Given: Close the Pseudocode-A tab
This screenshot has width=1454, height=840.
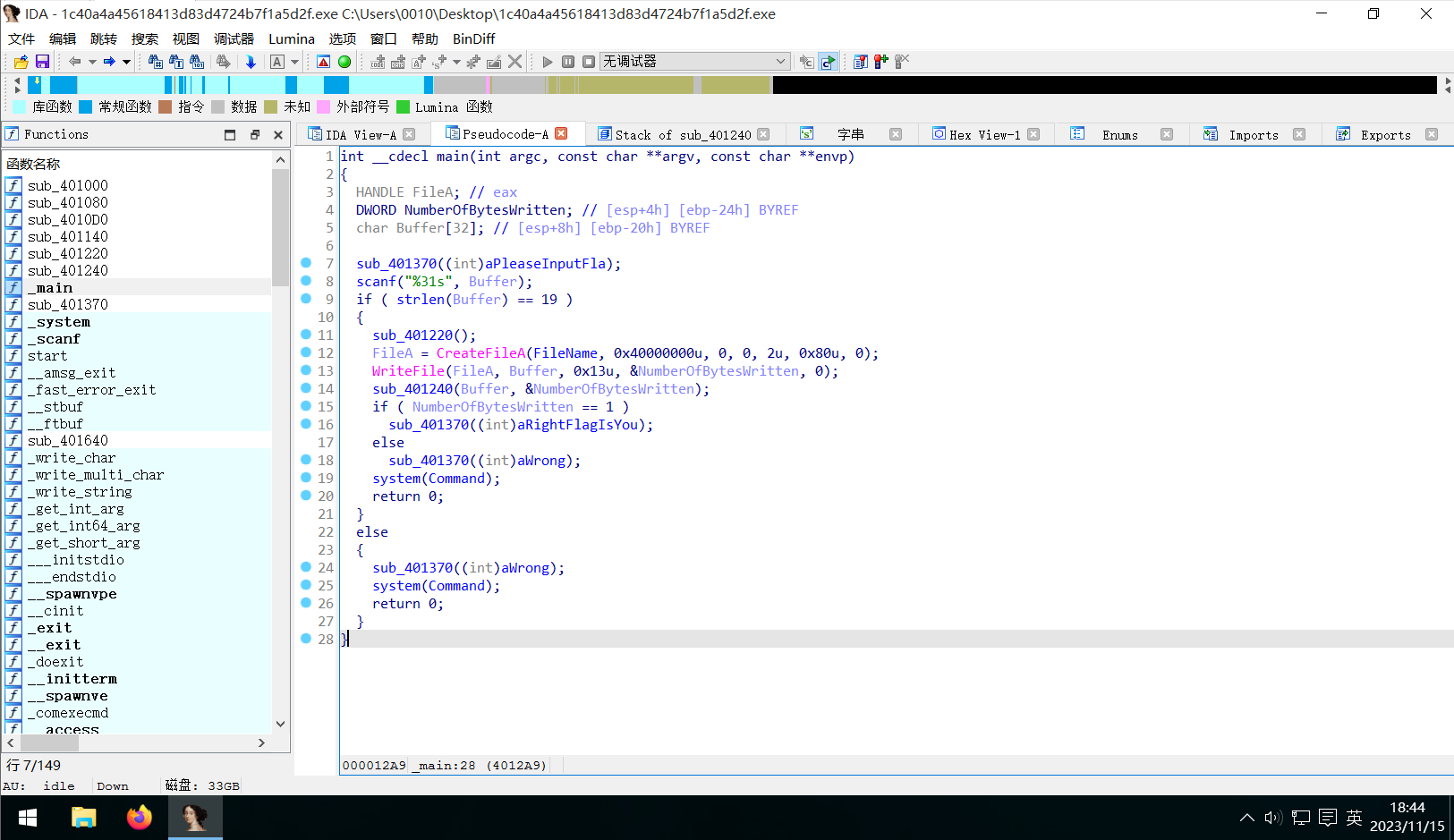Looking at the screenshot, I should pyautogui.click(x=561, y=133).
